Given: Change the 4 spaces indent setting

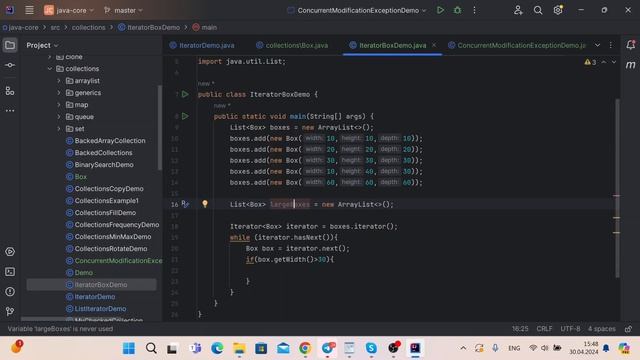Looking at the screenshot, I should click(x=602, y=329).
